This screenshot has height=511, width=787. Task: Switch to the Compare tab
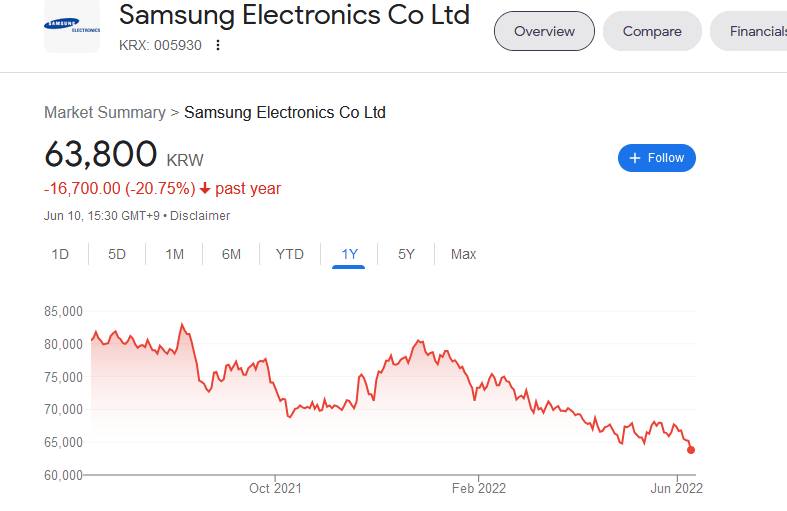click(652, 31)
